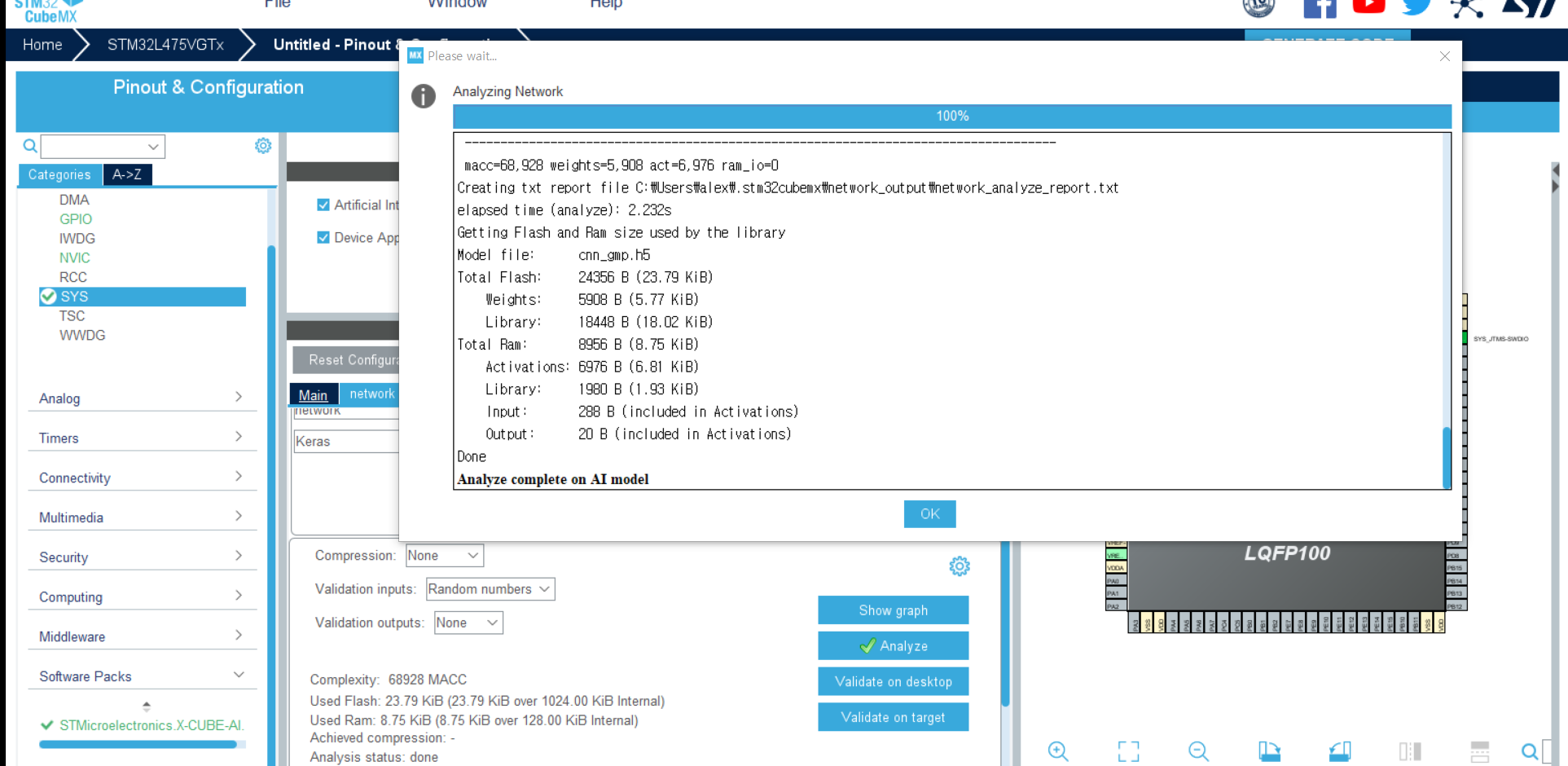Click the Validate on desktop button
This screenshot has width=1568, height=766.
coord(893,682)
